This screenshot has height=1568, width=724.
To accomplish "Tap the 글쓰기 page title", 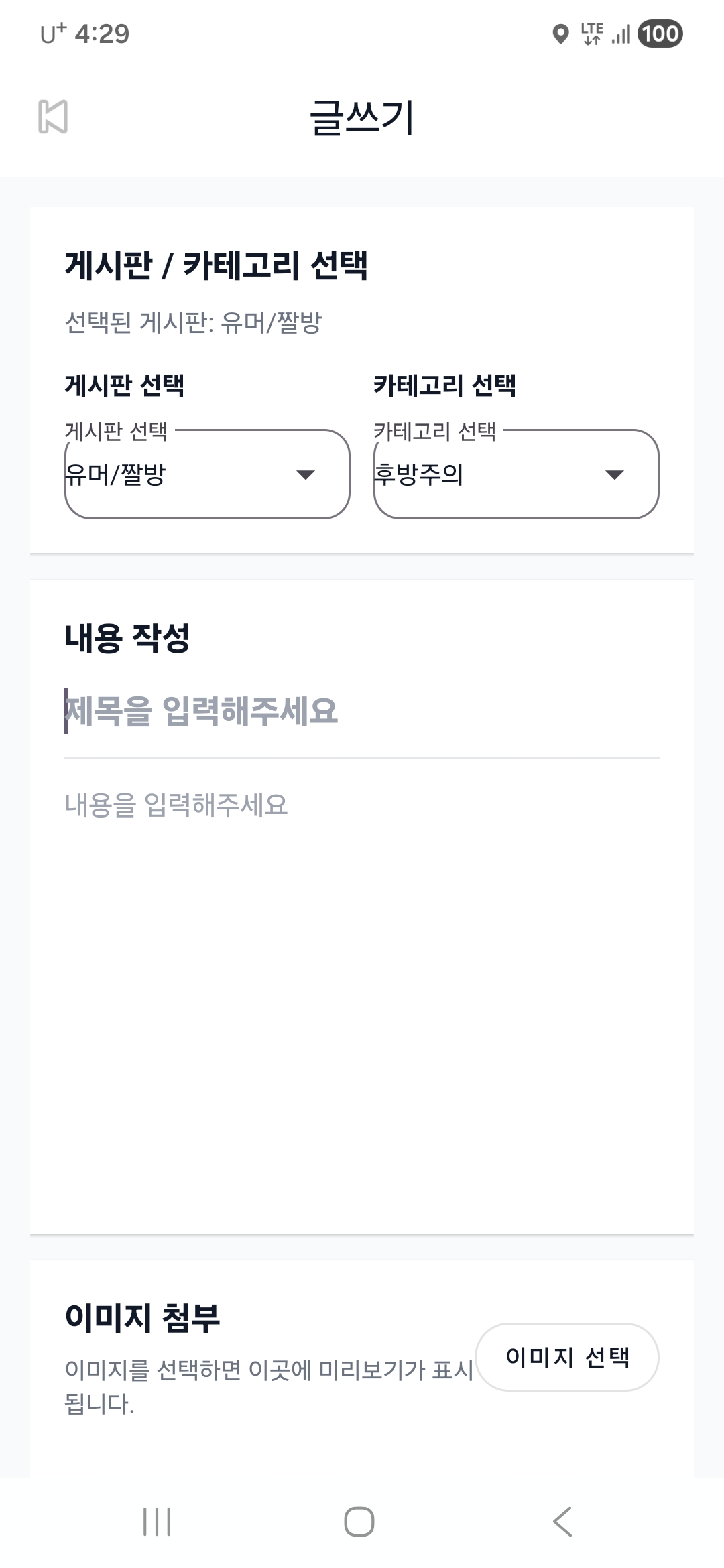I will tap(362, 118).
